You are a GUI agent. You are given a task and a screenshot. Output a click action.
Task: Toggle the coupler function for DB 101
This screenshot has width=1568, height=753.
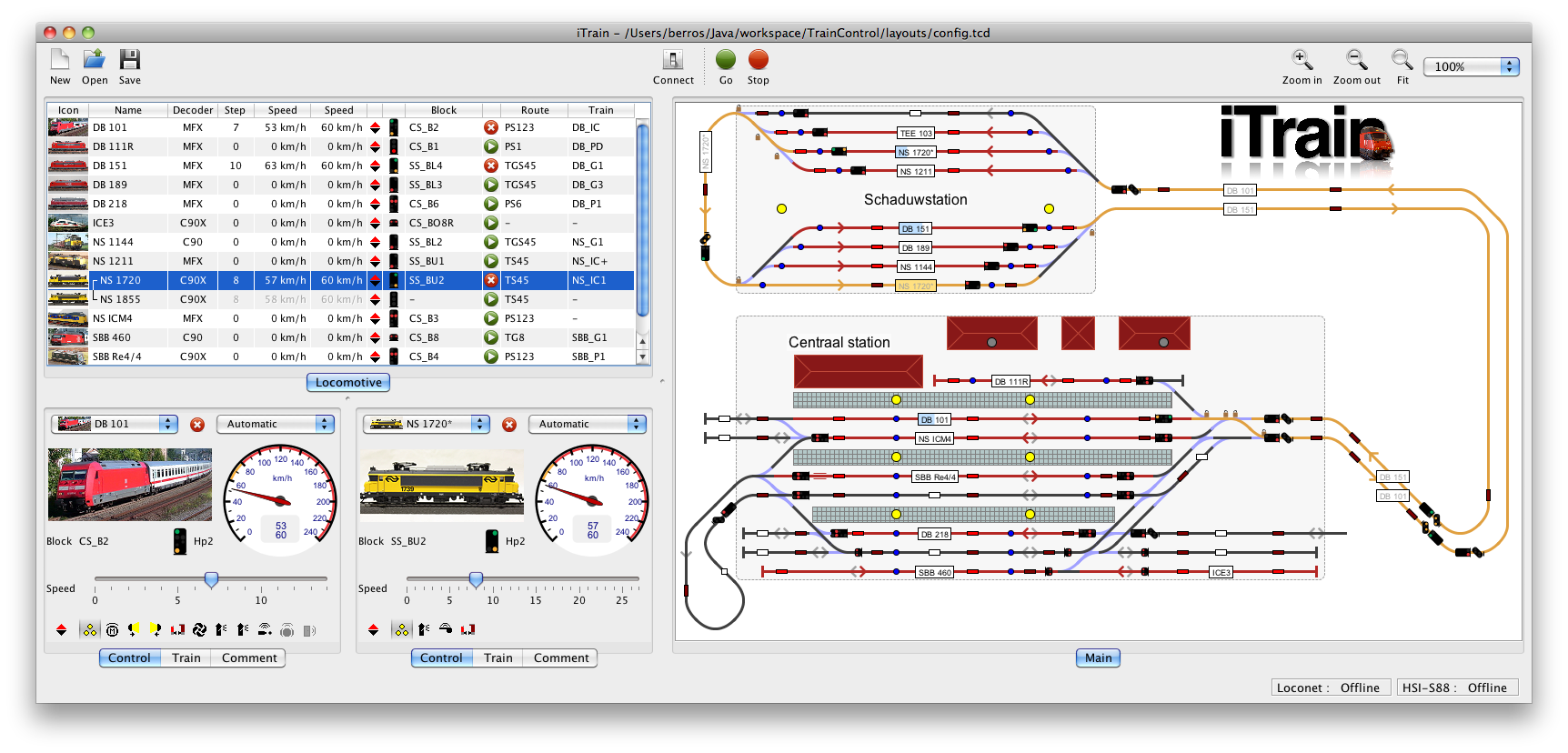pyautogui.click(x=178, y=629)
